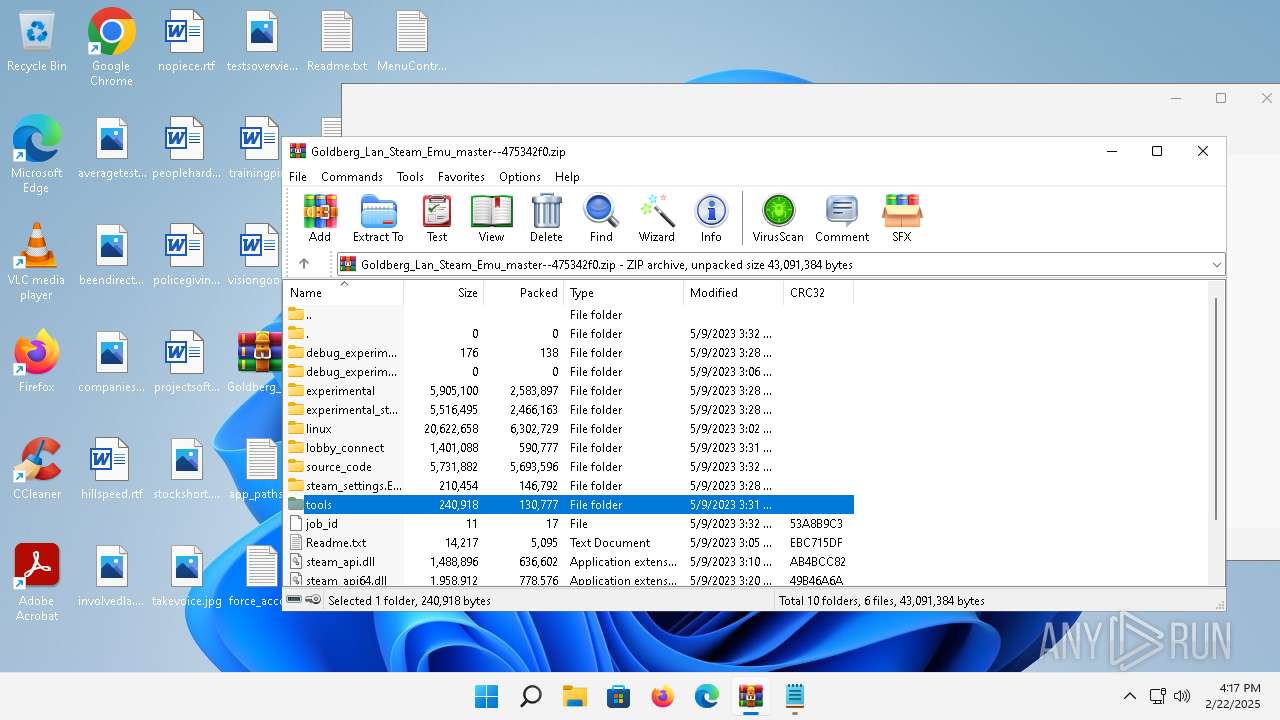This screenshot has height=720, width=1280.
Task: Select the tools folder row
Action: [570, 504]
